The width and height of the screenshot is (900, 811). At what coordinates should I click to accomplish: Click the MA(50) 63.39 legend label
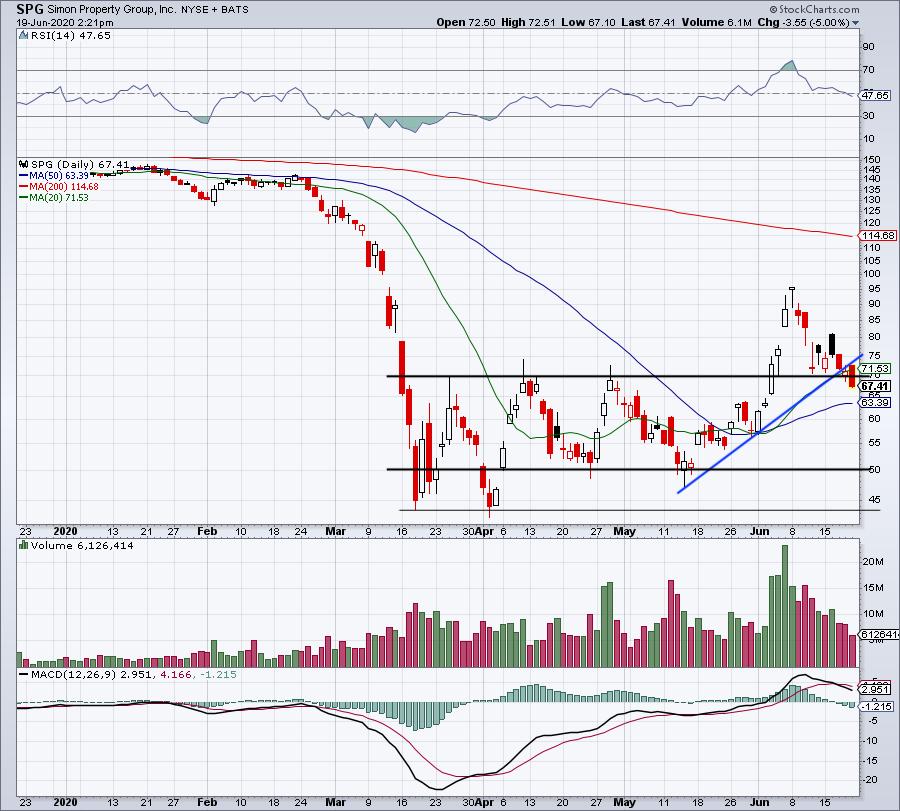(x=59, y=176)
